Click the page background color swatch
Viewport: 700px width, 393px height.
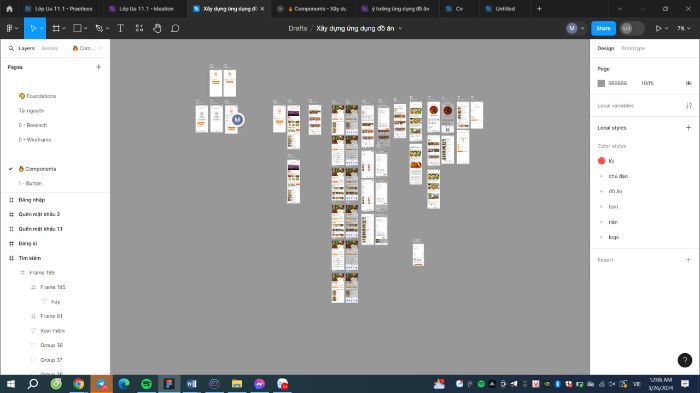(x=601, y=83)
